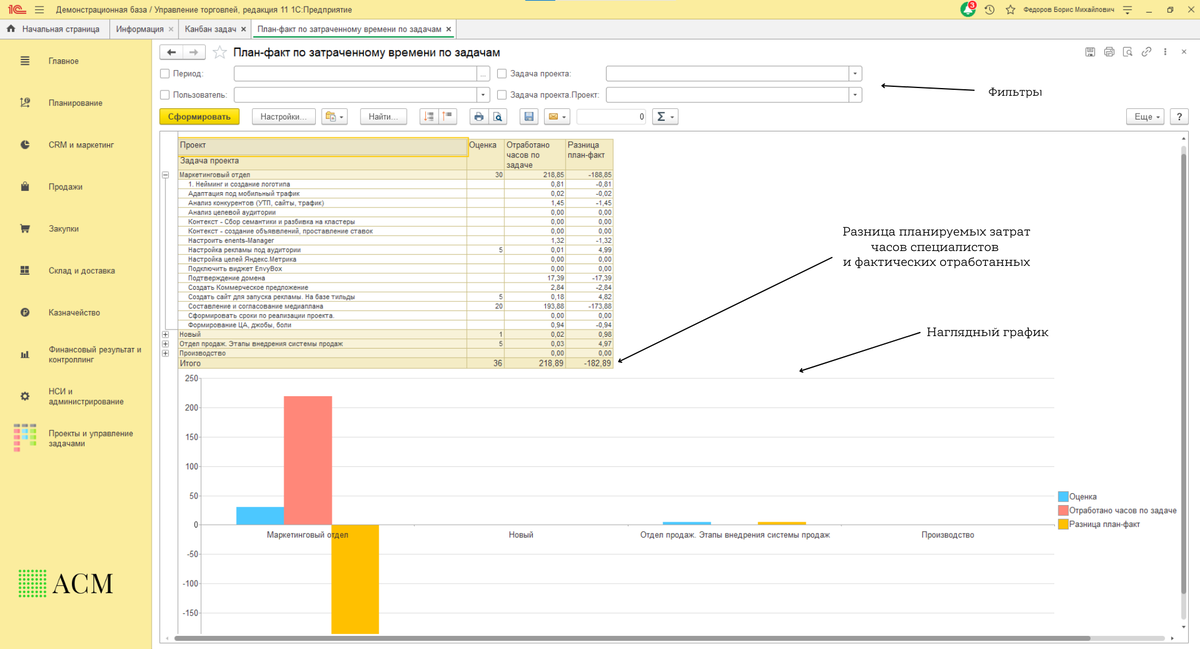
Task: Enable the Задача проекта filter checkbox
Action: pos(502,74)
